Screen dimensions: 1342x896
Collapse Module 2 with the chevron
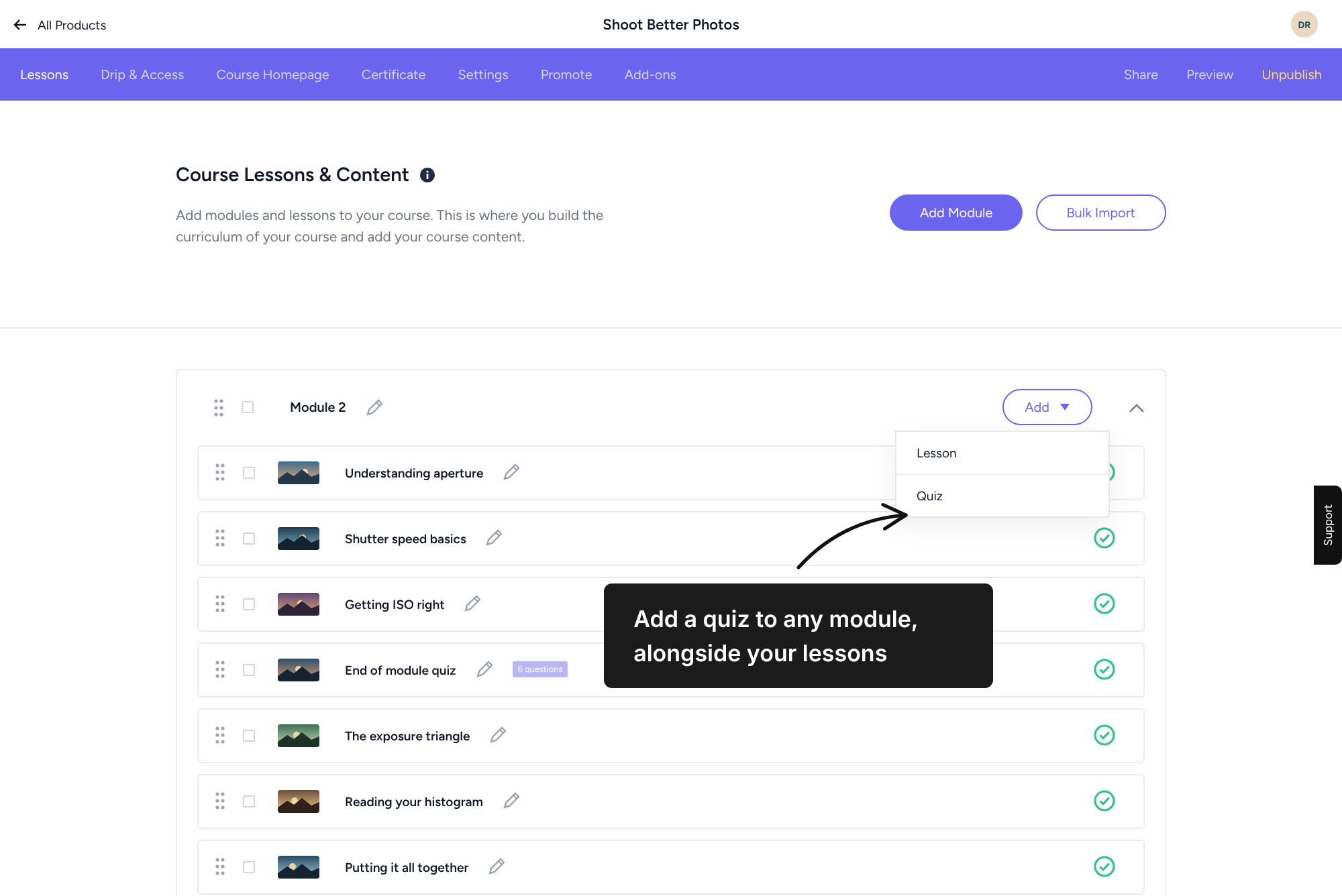click(1137, 408)
